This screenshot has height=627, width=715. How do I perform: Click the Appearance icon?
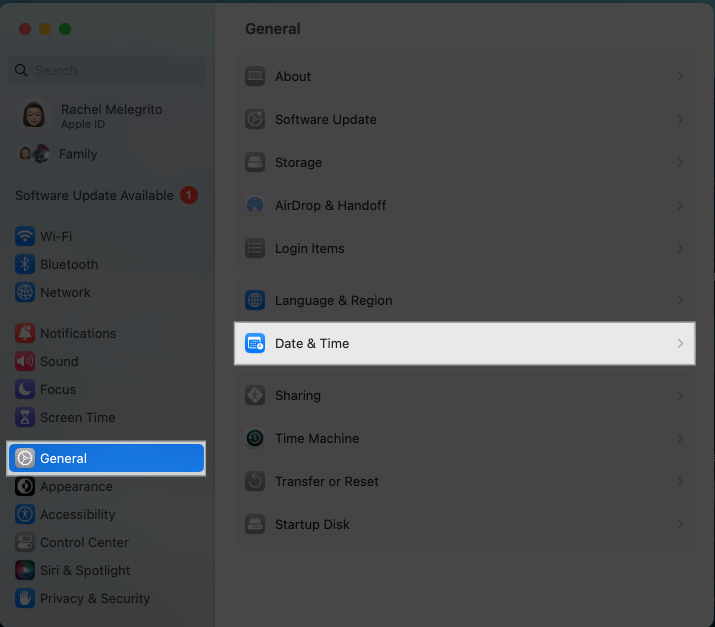pyautogui.click(x=25, y=487)
